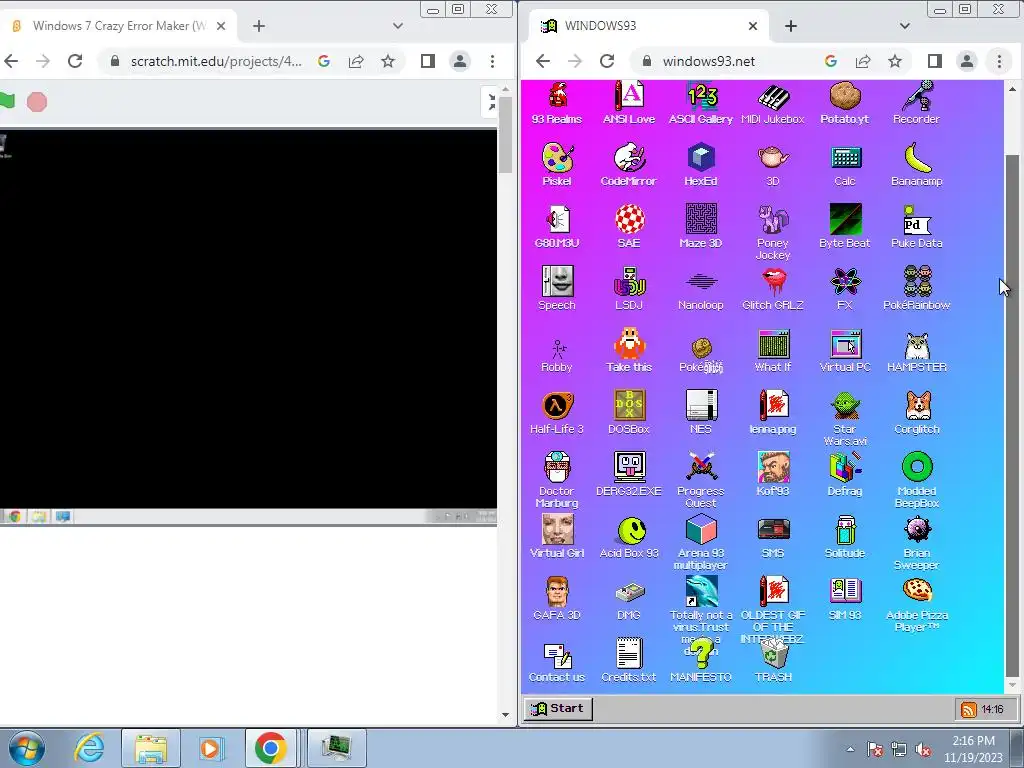Open new tab in Scratch browser window
This screenshot has height=768, width=1024.
[x=259, y=25]
